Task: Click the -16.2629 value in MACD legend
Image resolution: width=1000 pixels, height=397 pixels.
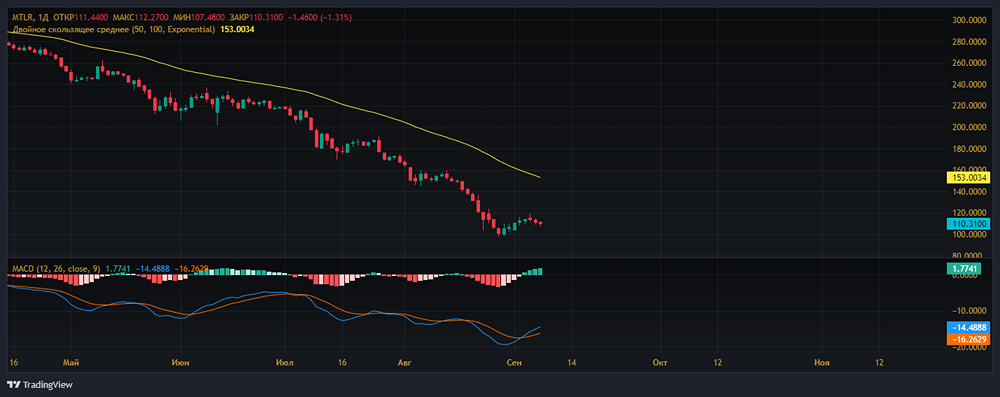Action: [x=191, y=269]
